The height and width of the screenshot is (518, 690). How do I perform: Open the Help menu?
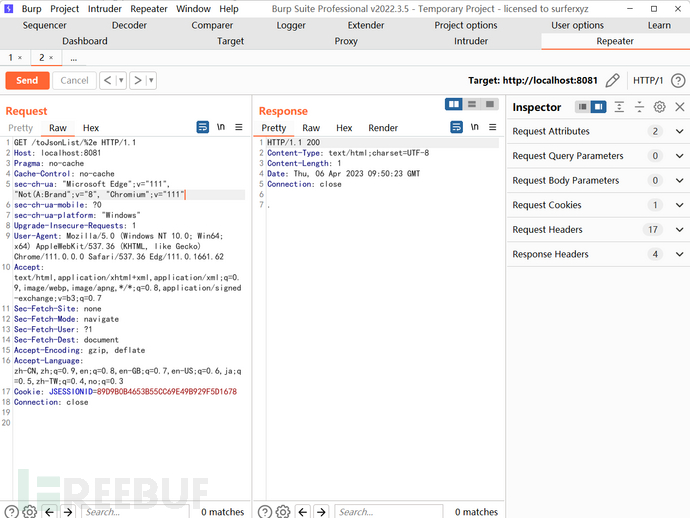(x=229, y=9)
